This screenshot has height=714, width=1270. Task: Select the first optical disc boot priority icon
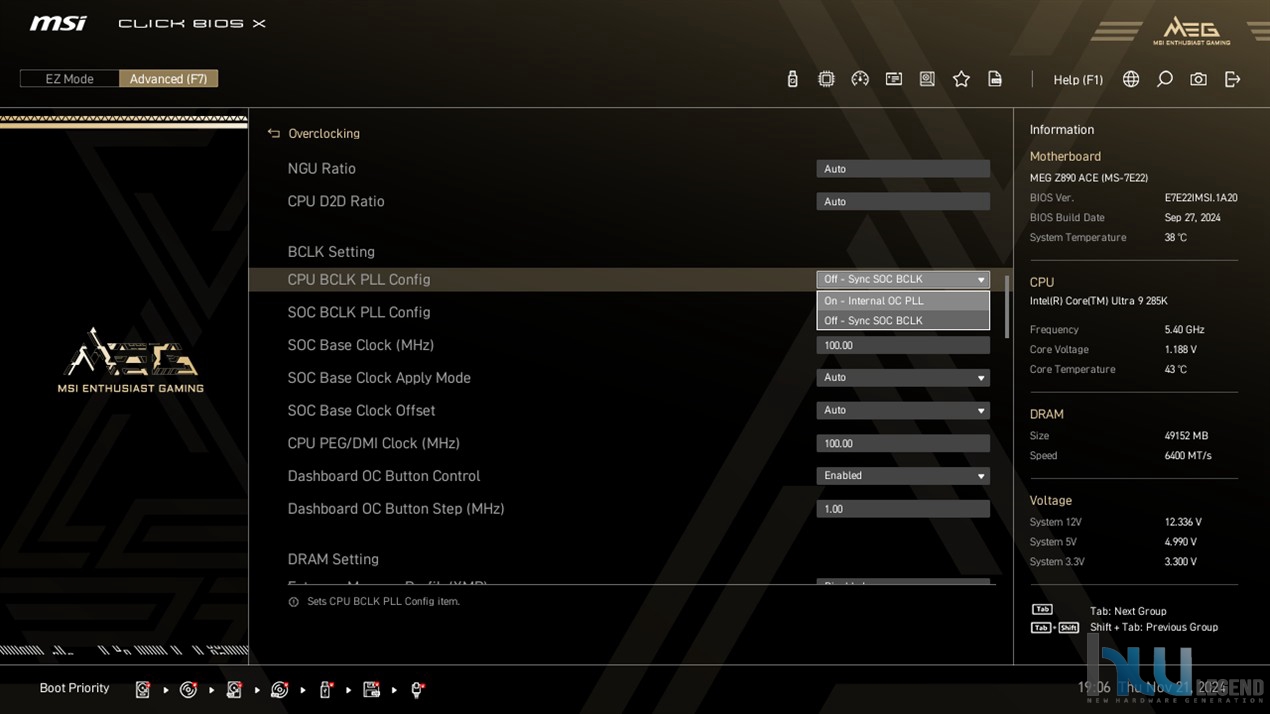[188, 689]
